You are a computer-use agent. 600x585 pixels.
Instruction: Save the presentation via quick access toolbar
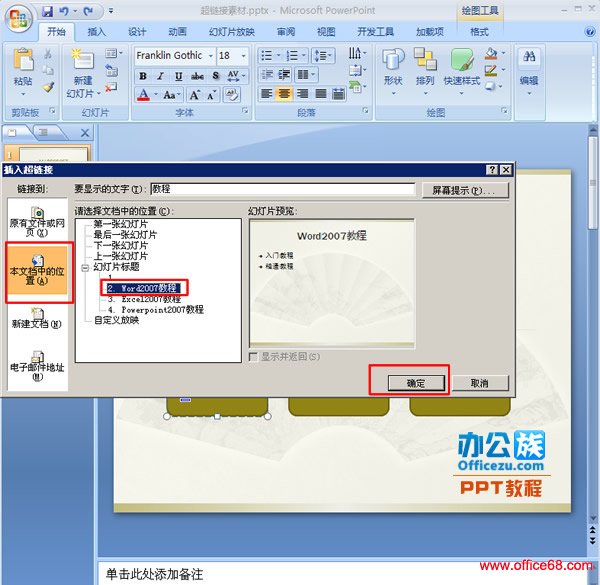point(47,11)
